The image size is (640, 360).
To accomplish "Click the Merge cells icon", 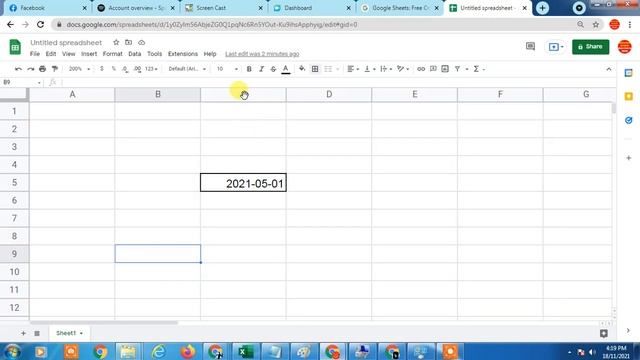I will point(328,69).
